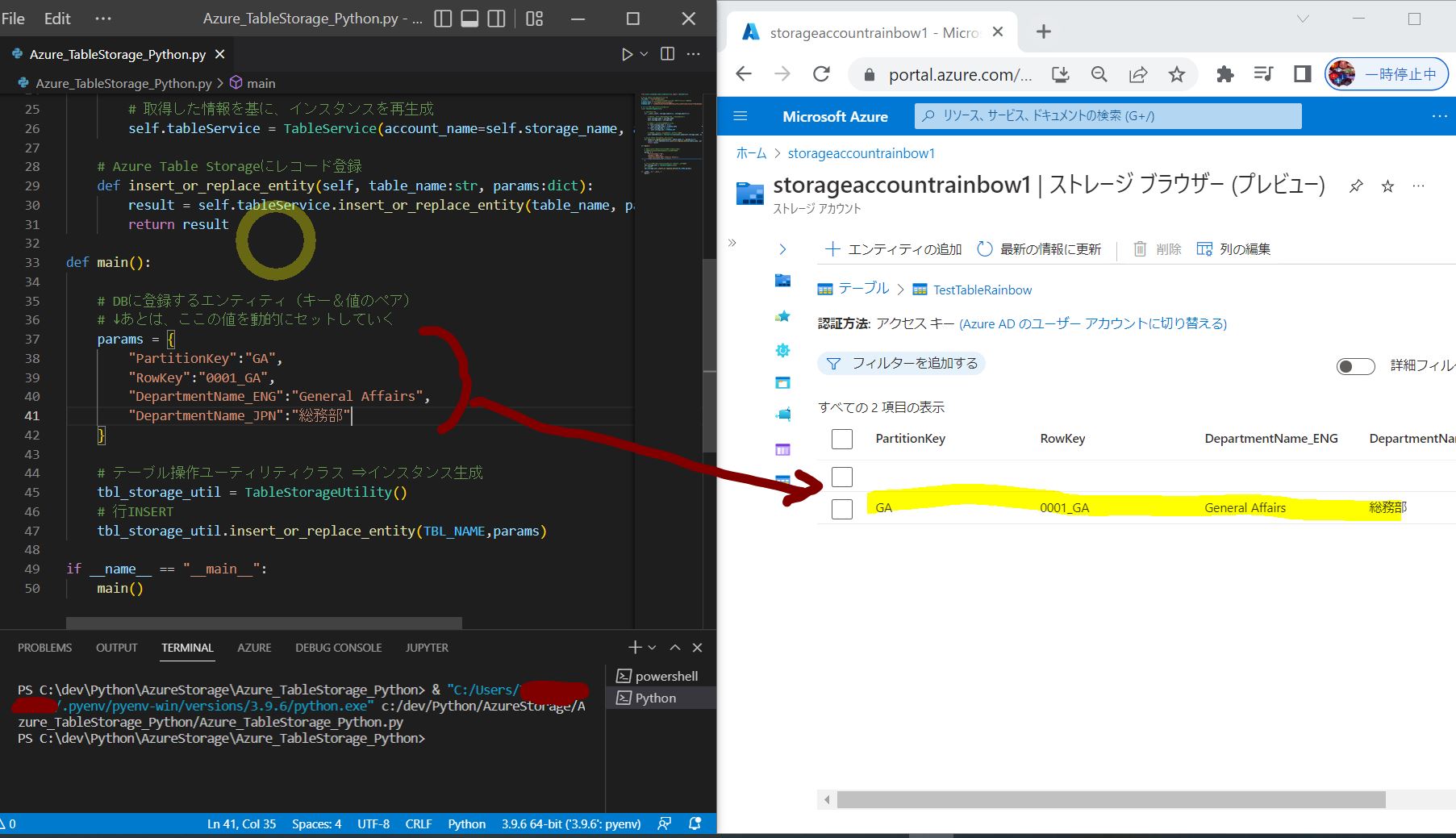Reload the Azure portal page
1456x838 pixels.
[x=821, y=74]
